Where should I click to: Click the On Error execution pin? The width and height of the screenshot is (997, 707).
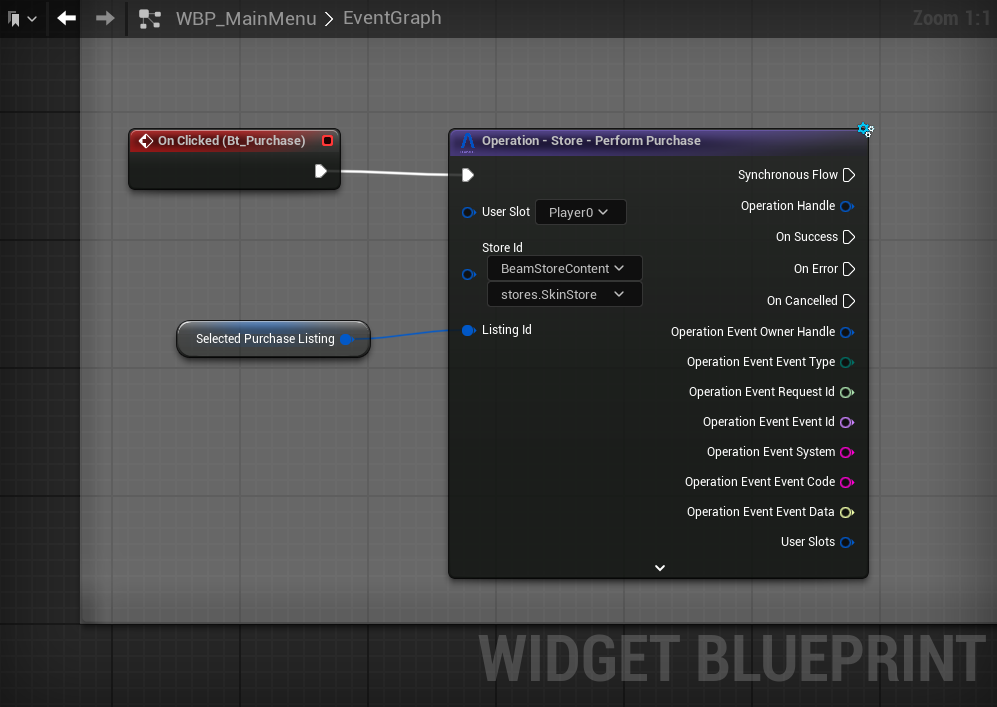[x=848, y=269]
